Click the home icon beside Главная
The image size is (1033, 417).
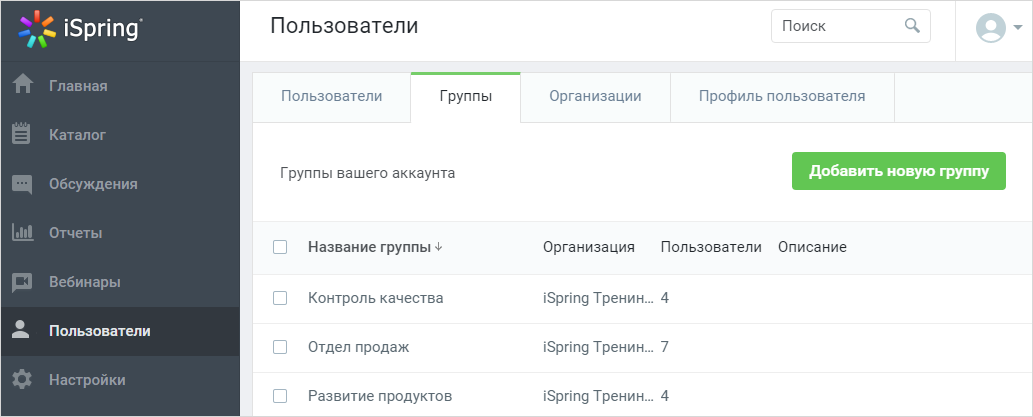pyautogui.click(x=22, y=86)
